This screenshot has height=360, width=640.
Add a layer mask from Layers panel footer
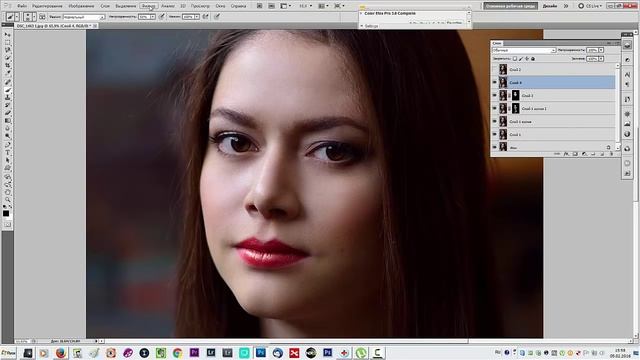coord(575,154)
